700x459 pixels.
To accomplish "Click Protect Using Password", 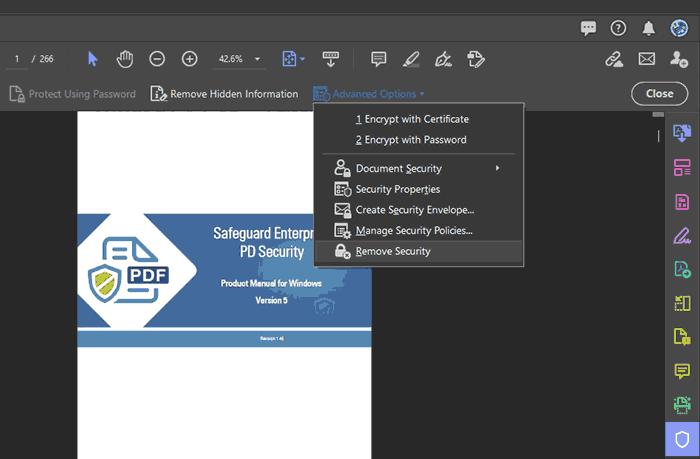I will [x=73, y=94].
